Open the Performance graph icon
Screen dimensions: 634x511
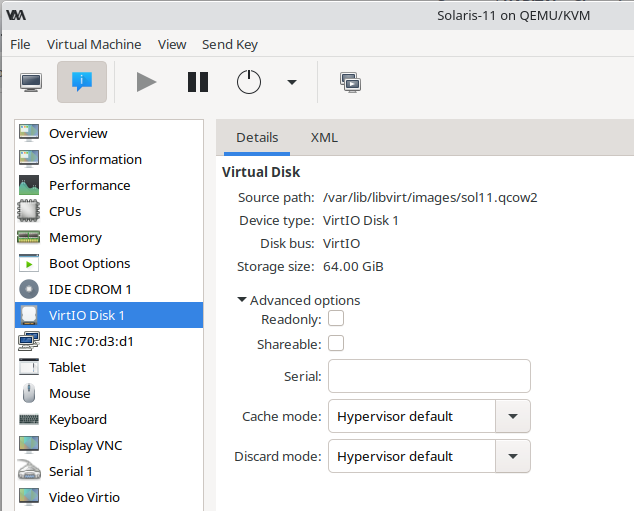(29, 185)
